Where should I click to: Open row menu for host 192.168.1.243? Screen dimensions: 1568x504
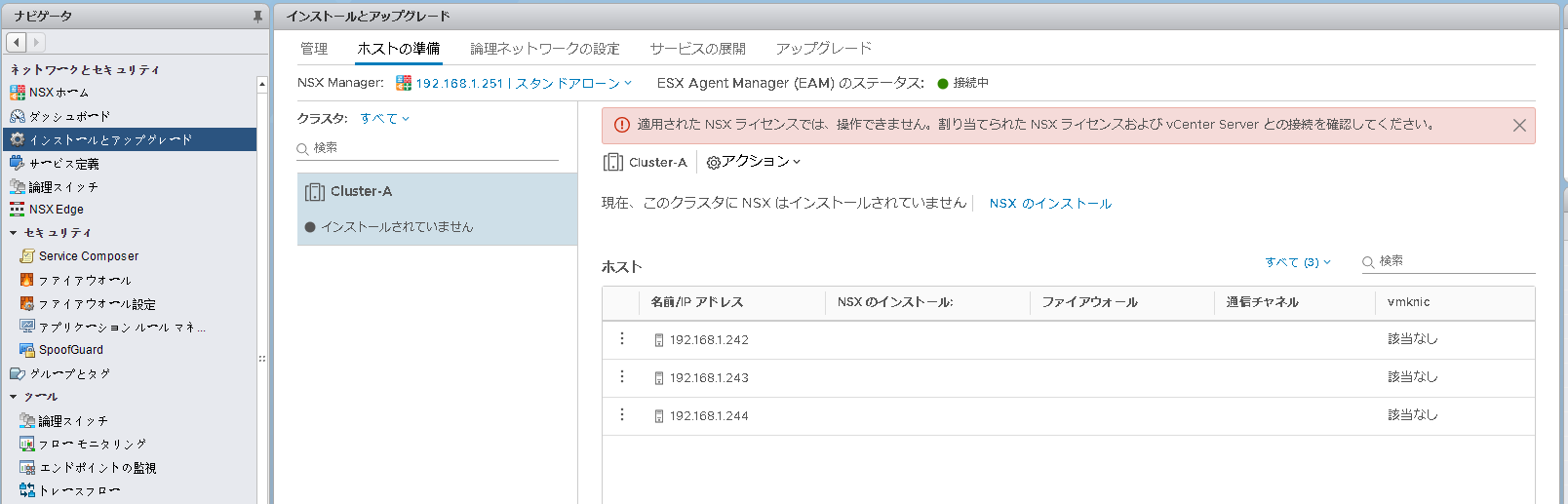tap(622, 377)
